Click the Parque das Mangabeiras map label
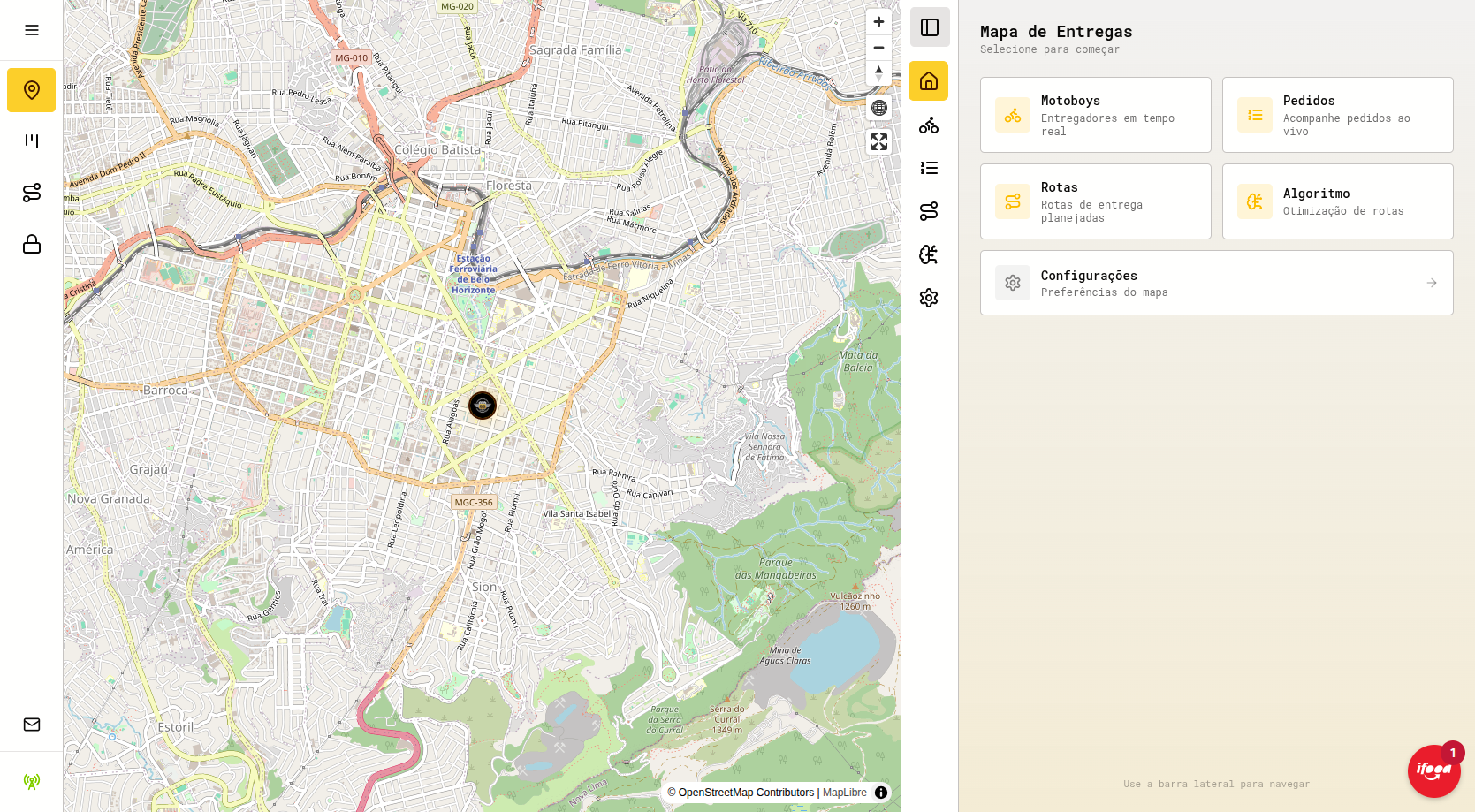 776,569
